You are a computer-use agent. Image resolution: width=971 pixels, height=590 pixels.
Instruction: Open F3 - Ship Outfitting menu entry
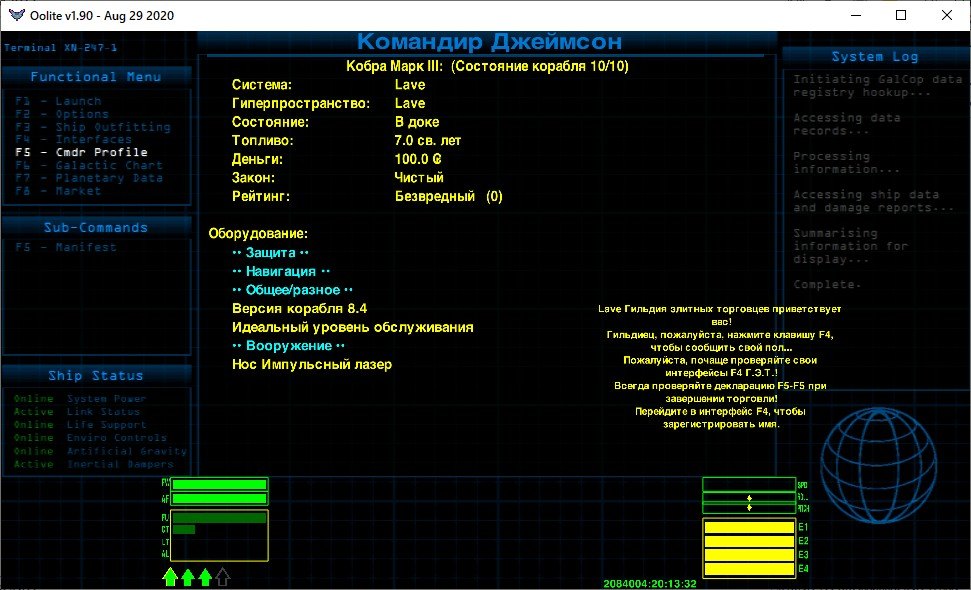[x=92, y=127]
